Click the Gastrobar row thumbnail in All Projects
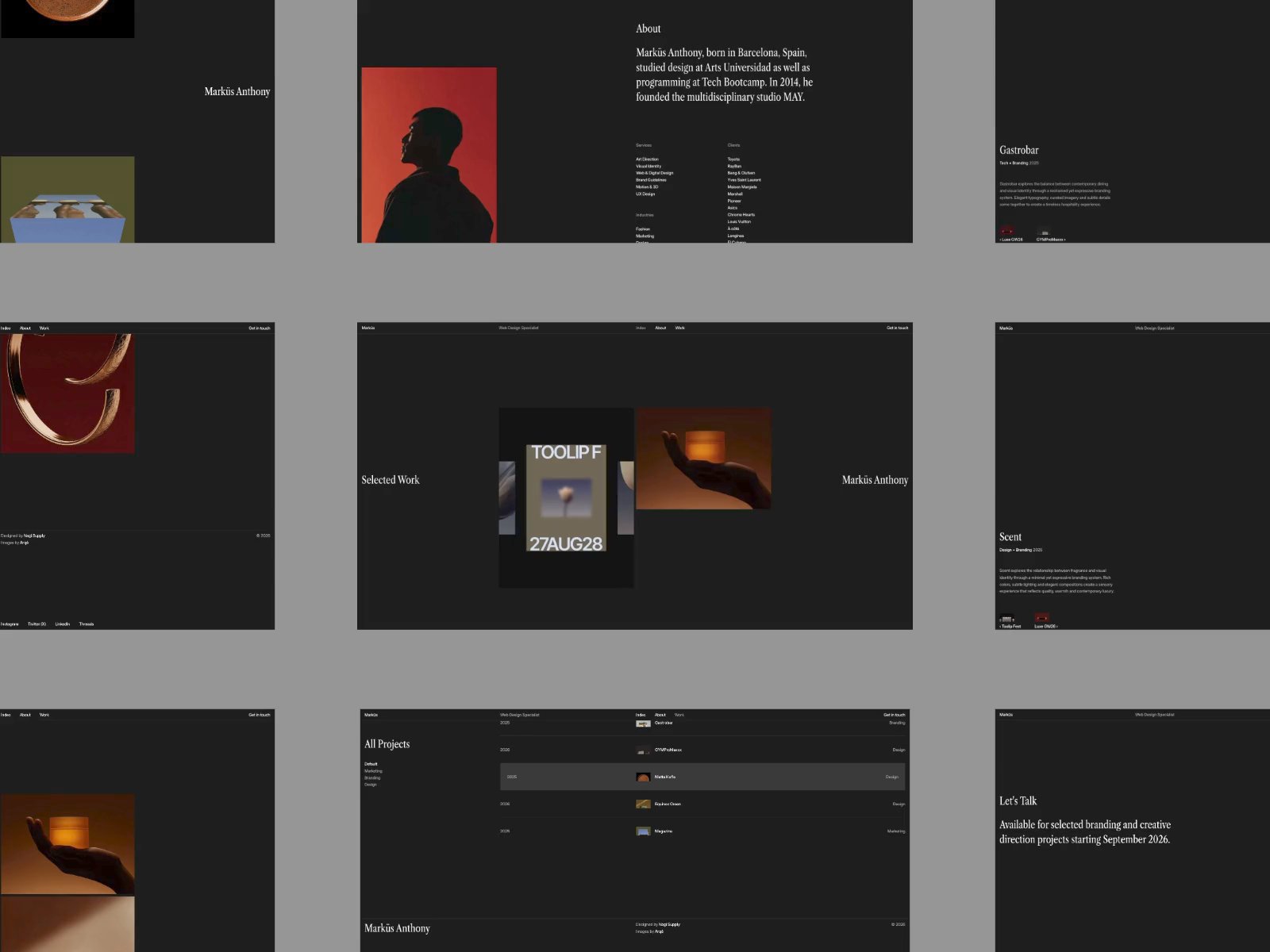1270x952 pixels. [x=643, y=723]
